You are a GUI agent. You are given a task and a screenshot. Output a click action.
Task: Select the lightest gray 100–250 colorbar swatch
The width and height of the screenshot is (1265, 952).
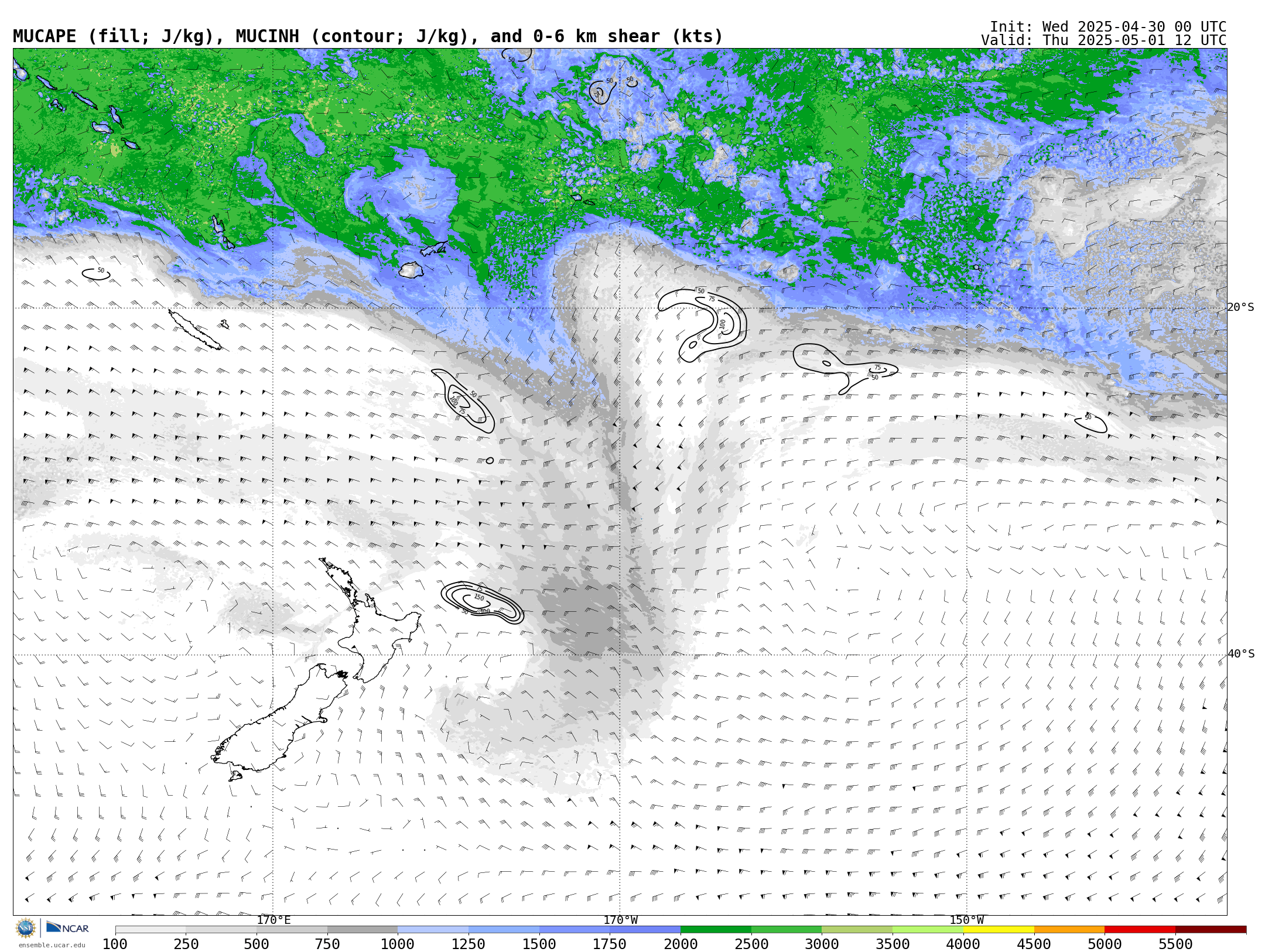151,930
